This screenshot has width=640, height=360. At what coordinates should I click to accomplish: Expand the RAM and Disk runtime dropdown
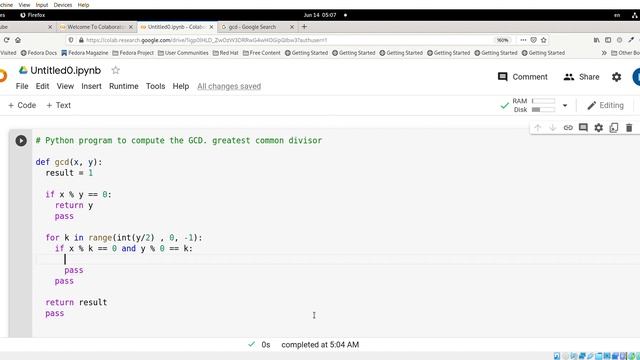pyautogui.click(x=565, y=105)
